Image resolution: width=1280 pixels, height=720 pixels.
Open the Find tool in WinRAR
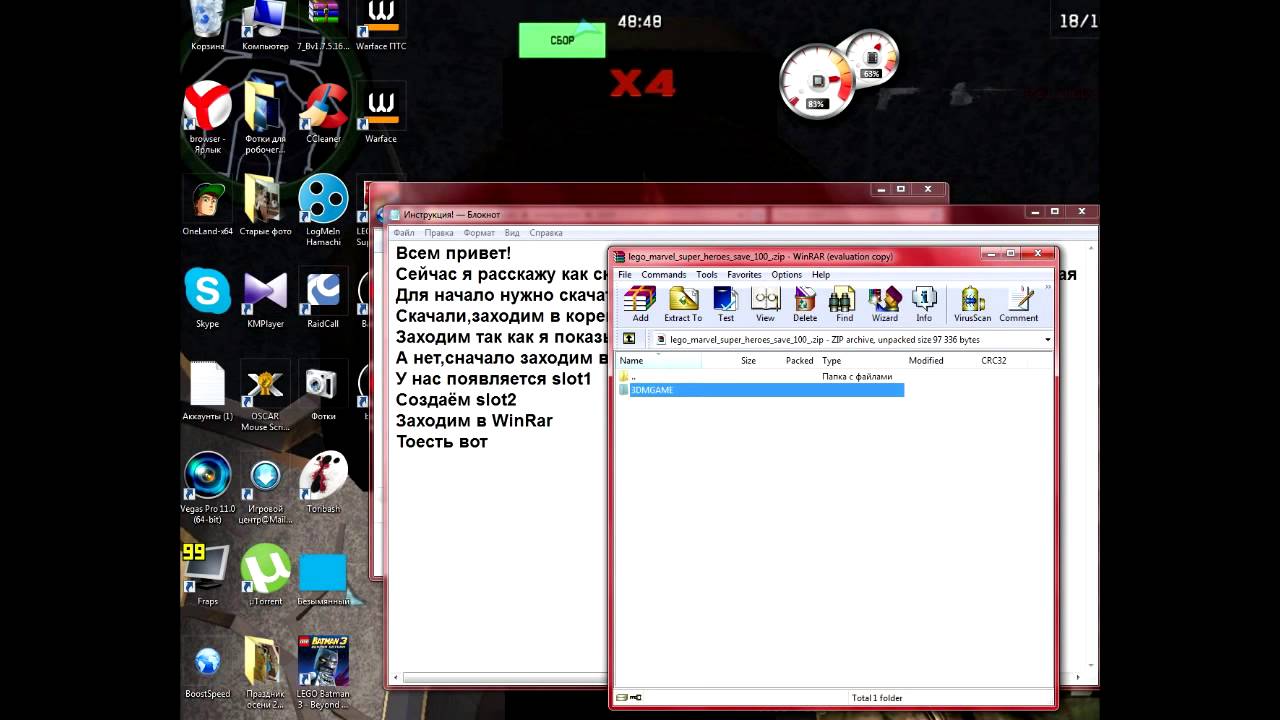844,304
